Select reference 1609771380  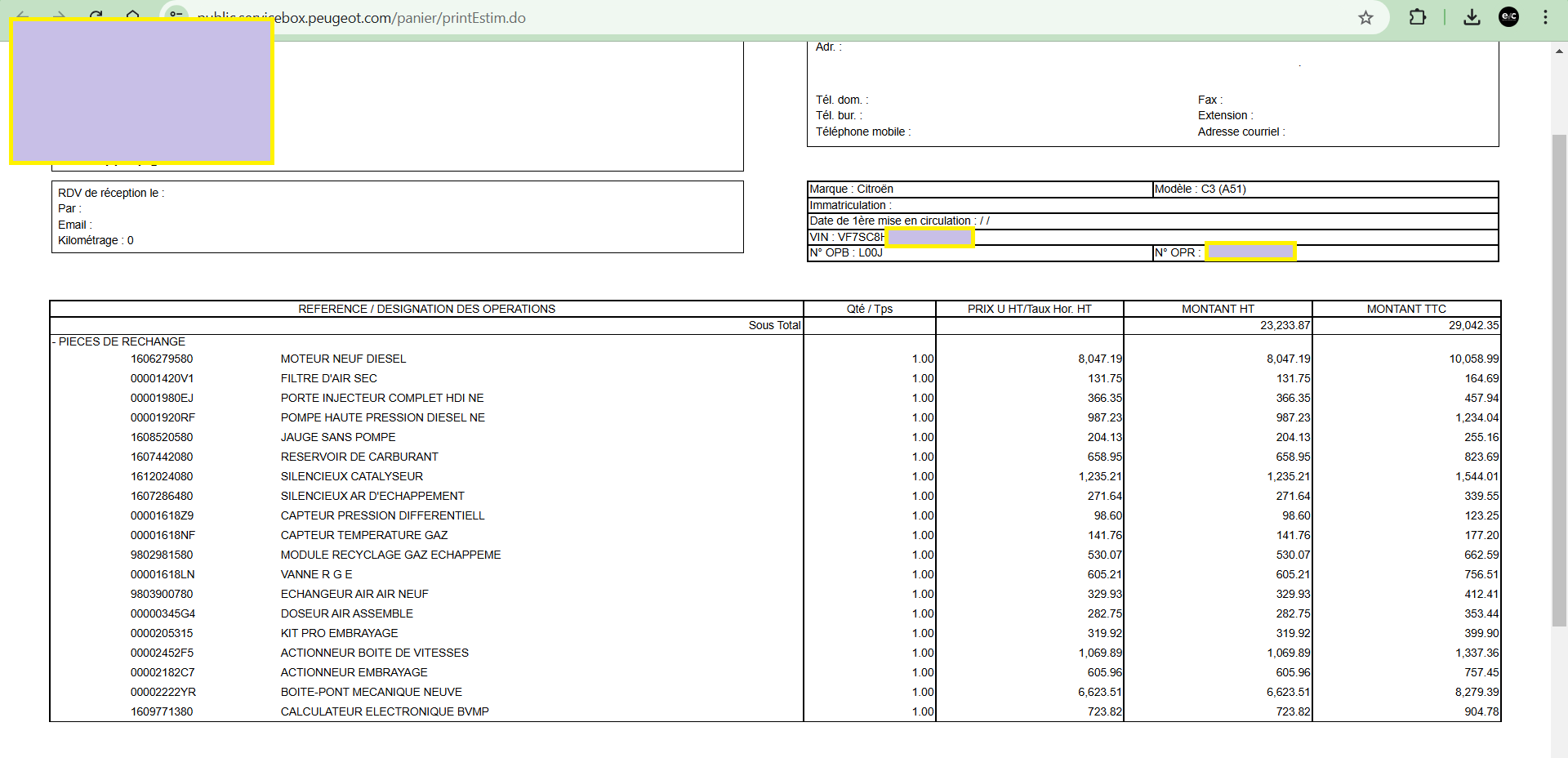coord(162,711)
